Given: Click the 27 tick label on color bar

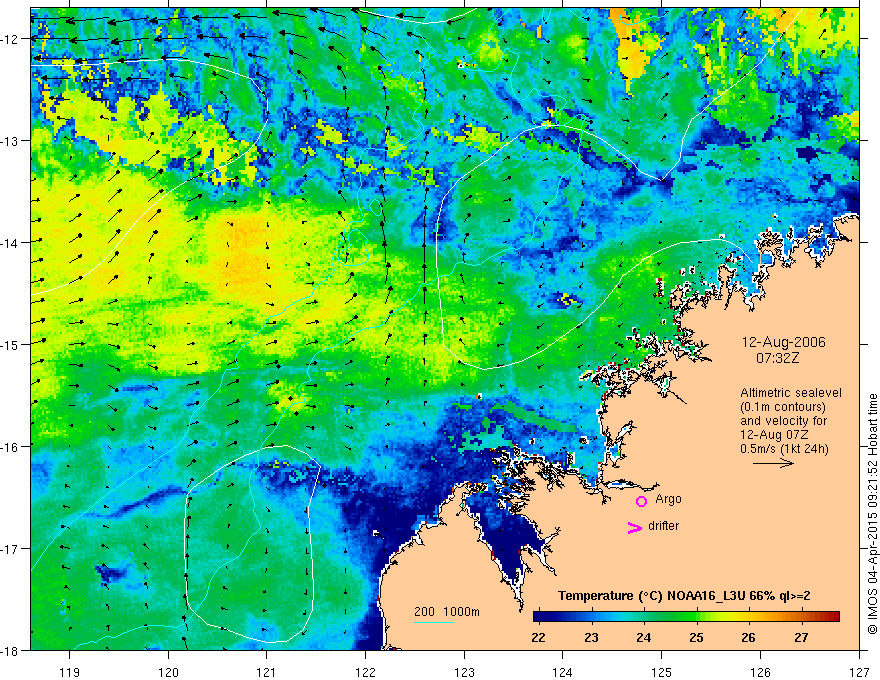Looking at the screenshot, I should pyautogui.click(x=801, y=637).
